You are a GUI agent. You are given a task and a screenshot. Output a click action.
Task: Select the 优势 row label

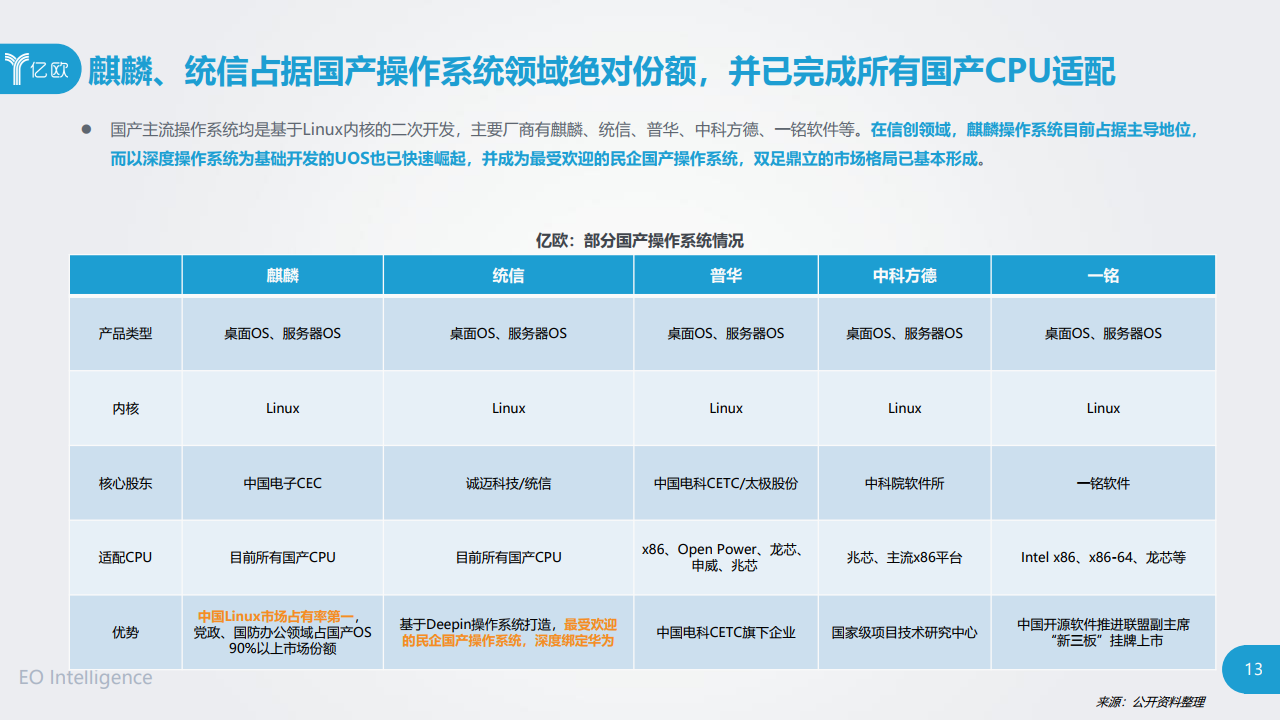(126, 632)
